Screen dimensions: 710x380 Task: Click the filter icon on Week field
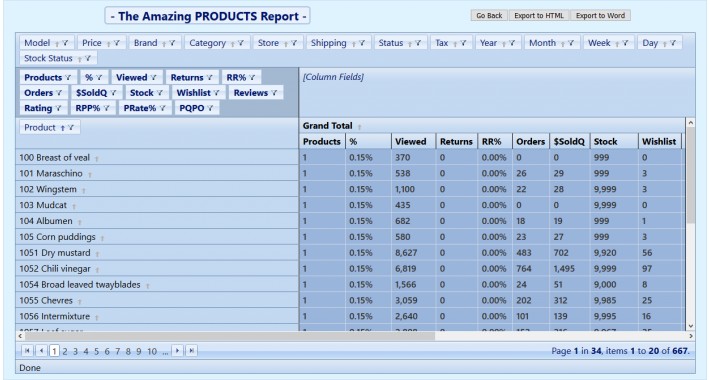coord(625,43)
